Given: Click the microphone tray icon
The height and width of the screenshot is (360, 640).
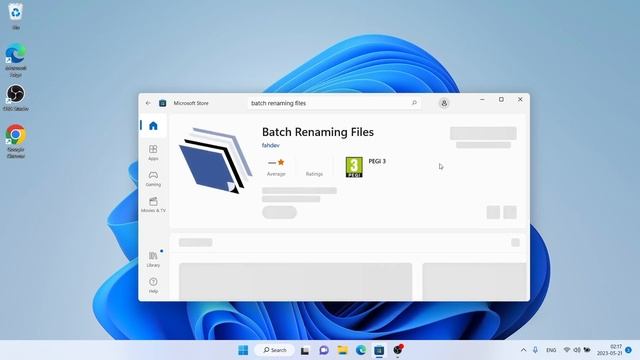Looking at the screenshot, I should [535, 350].
